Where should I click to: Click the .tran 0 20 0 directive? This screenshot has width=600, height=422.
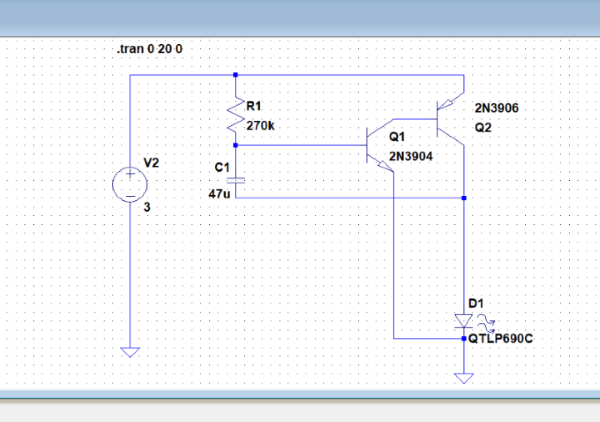[x=150, y=49]
